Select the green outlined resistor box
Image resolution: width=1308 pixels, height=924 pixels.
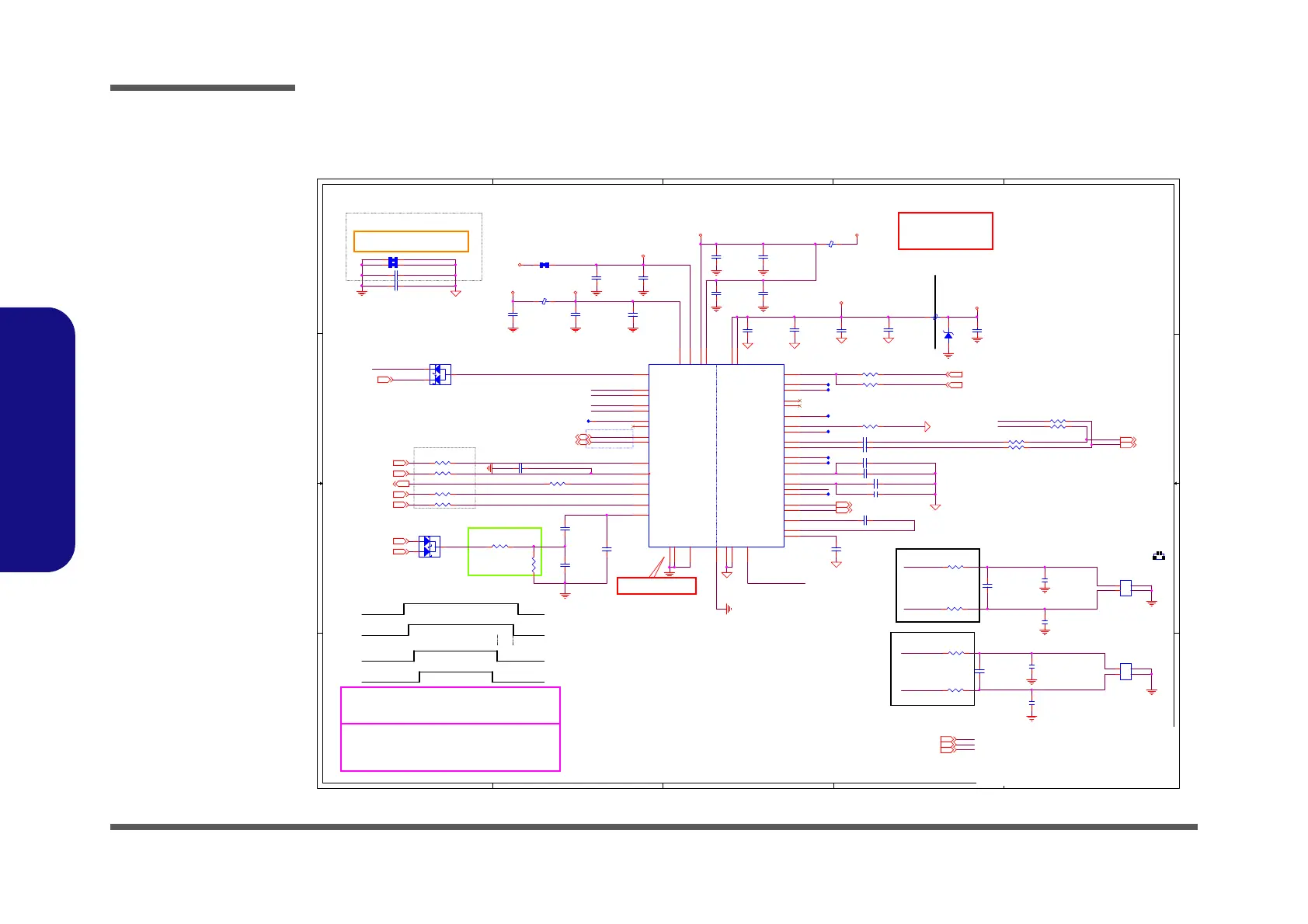(x=505, y=552)
